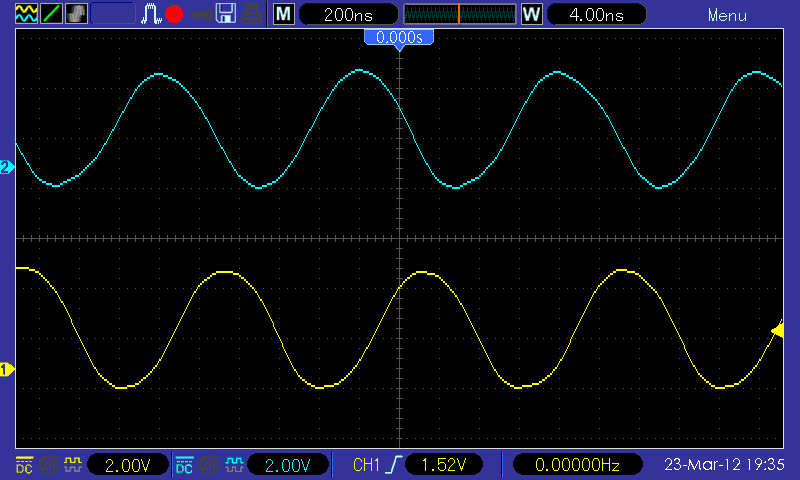Click the 0.00000Hz frequency counter readout
800x480 pixels.
coord(577,465)
